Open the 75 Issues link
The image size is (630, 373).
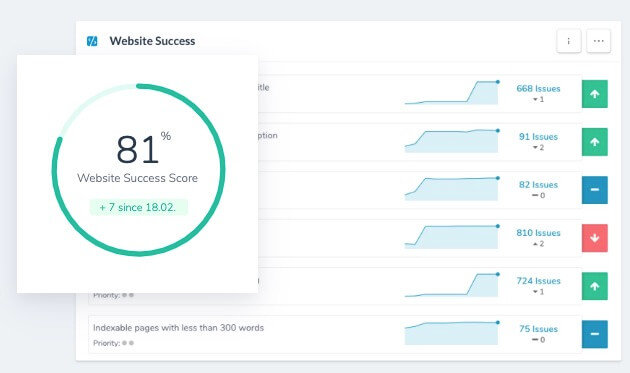(x=538, y=329)
